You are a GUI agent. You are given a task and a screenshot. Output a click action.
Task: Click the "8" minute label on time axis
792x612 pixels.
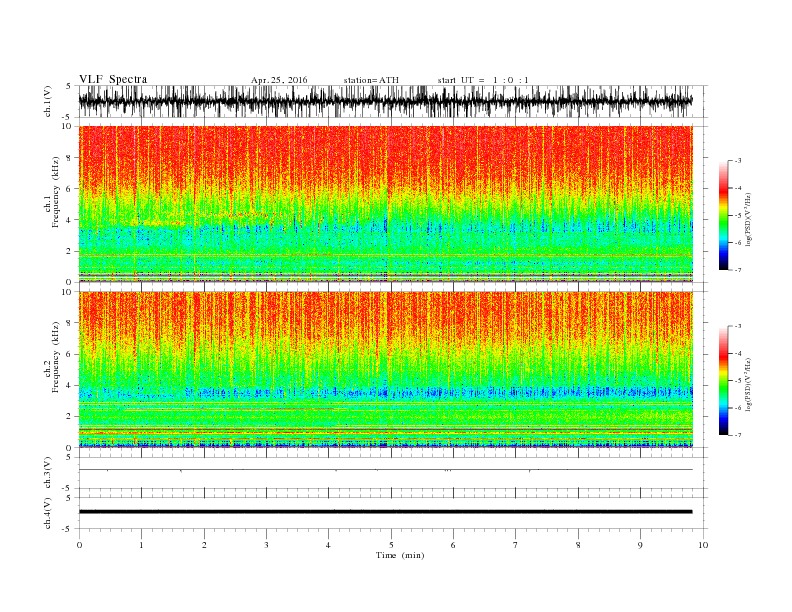pos(578,545)
